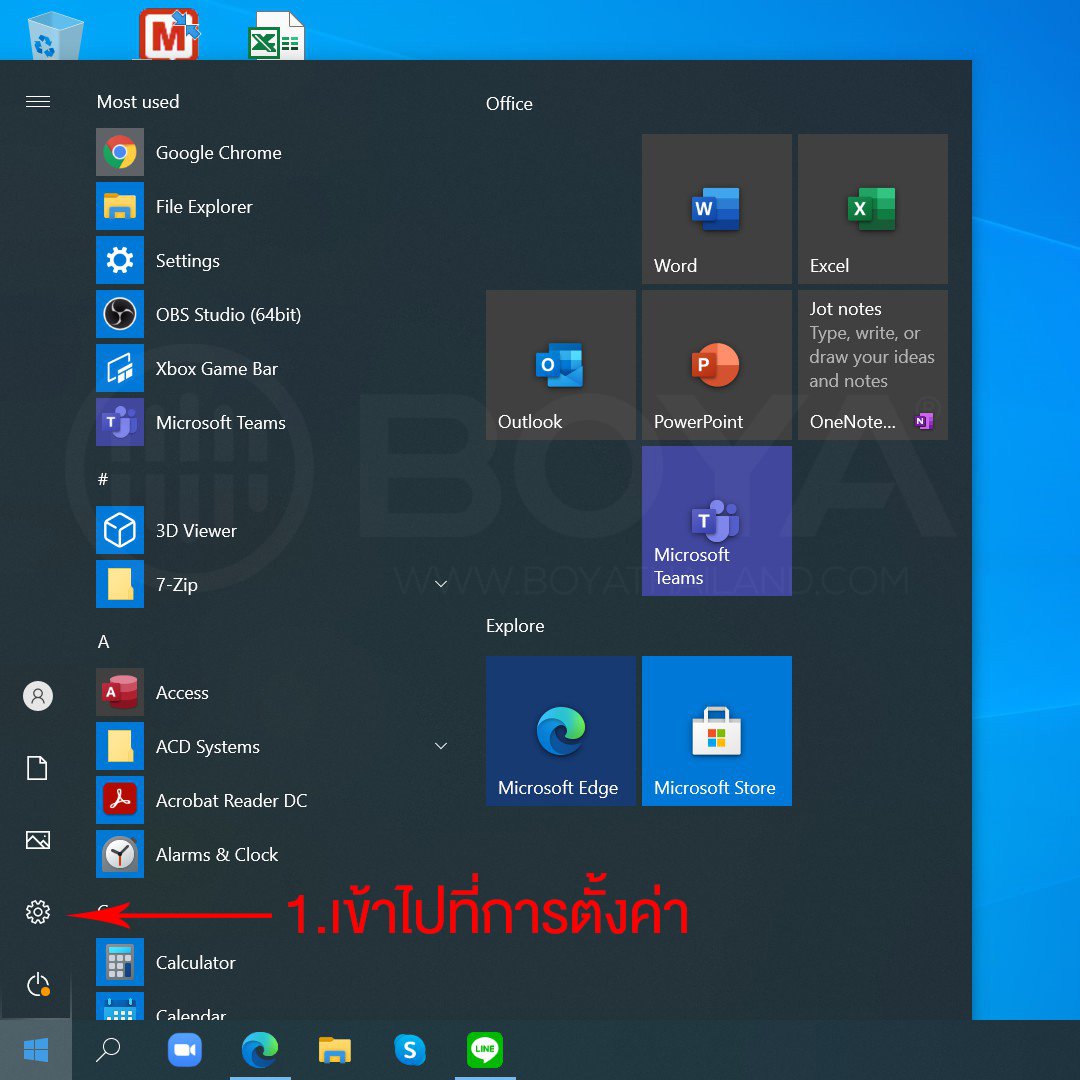Select OBS Studio (64bit) in the app list
This screenshot has width=1080, height=1080.
point(228,315)
